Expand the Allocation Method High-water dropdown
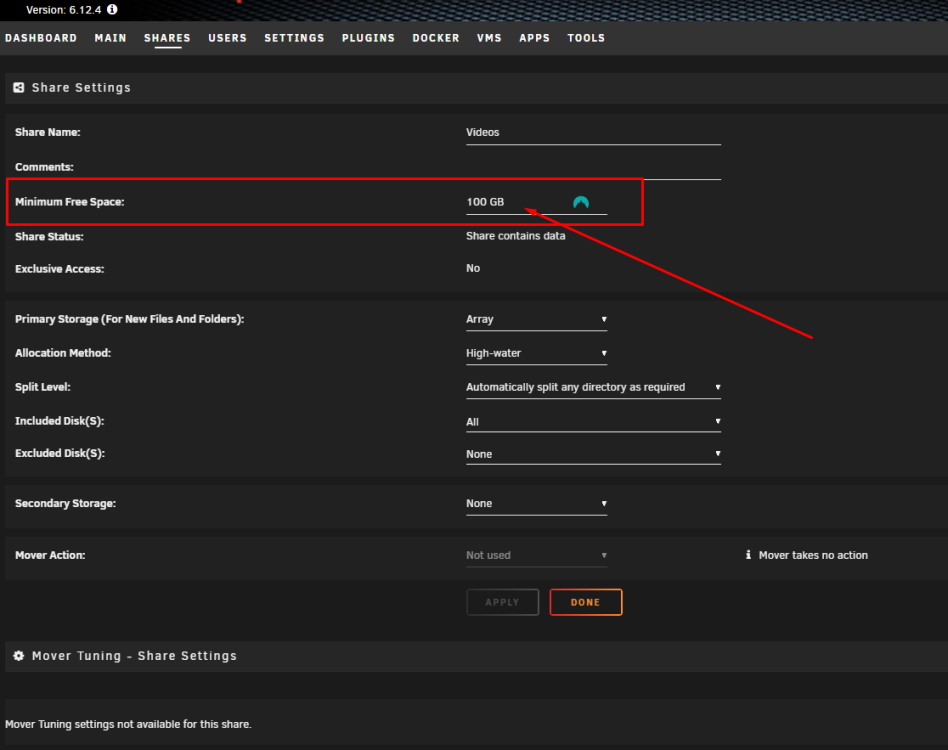Image resolution: width=948 pixels, height=750 pixels. (x=536, y=353)
